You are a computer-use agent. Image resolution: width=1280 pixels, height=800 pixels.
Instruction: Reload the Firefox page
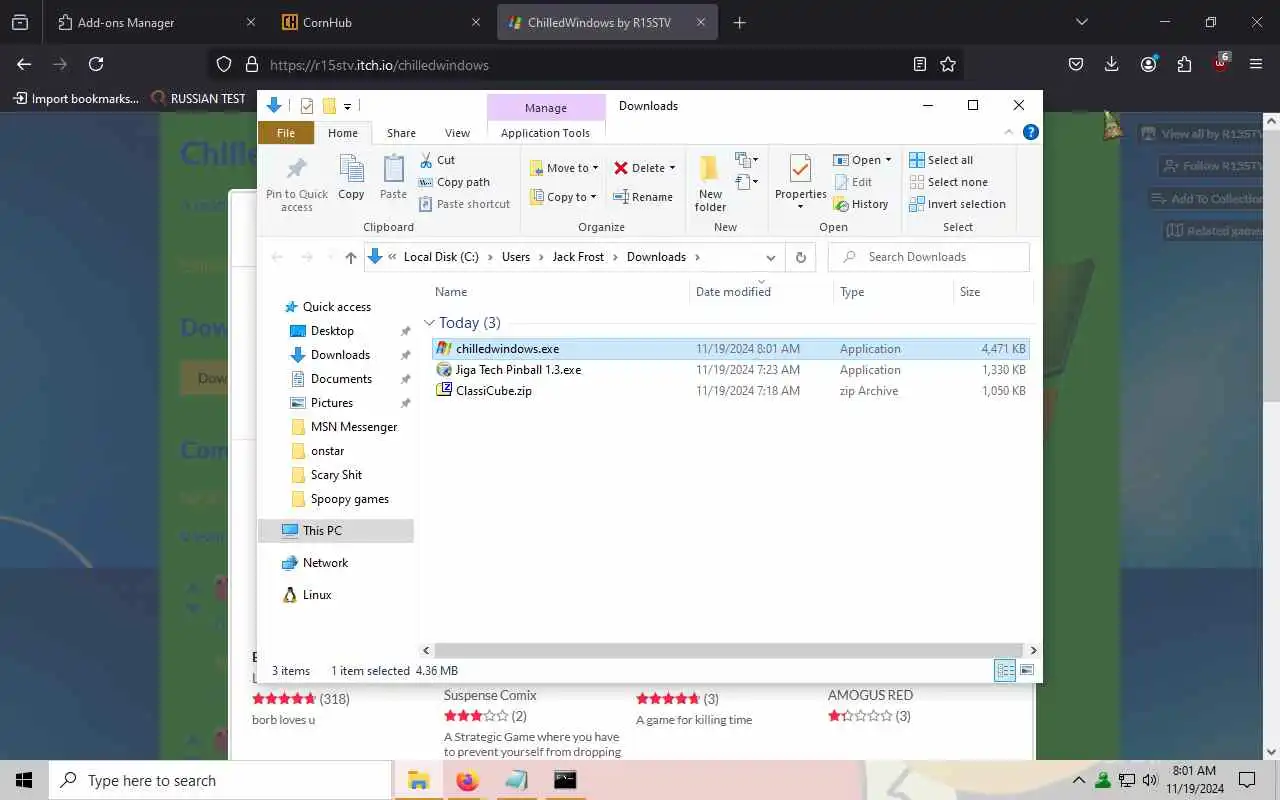tap(96, 64)
